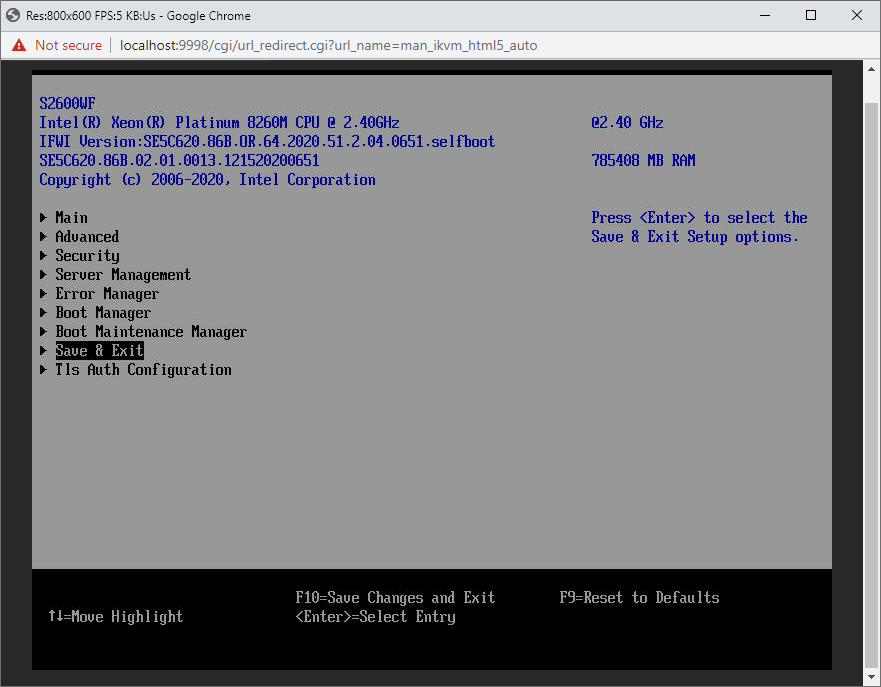Click the Move Highlight hint text
Viewport: 881px width, 687px height.
coord(116,617)
